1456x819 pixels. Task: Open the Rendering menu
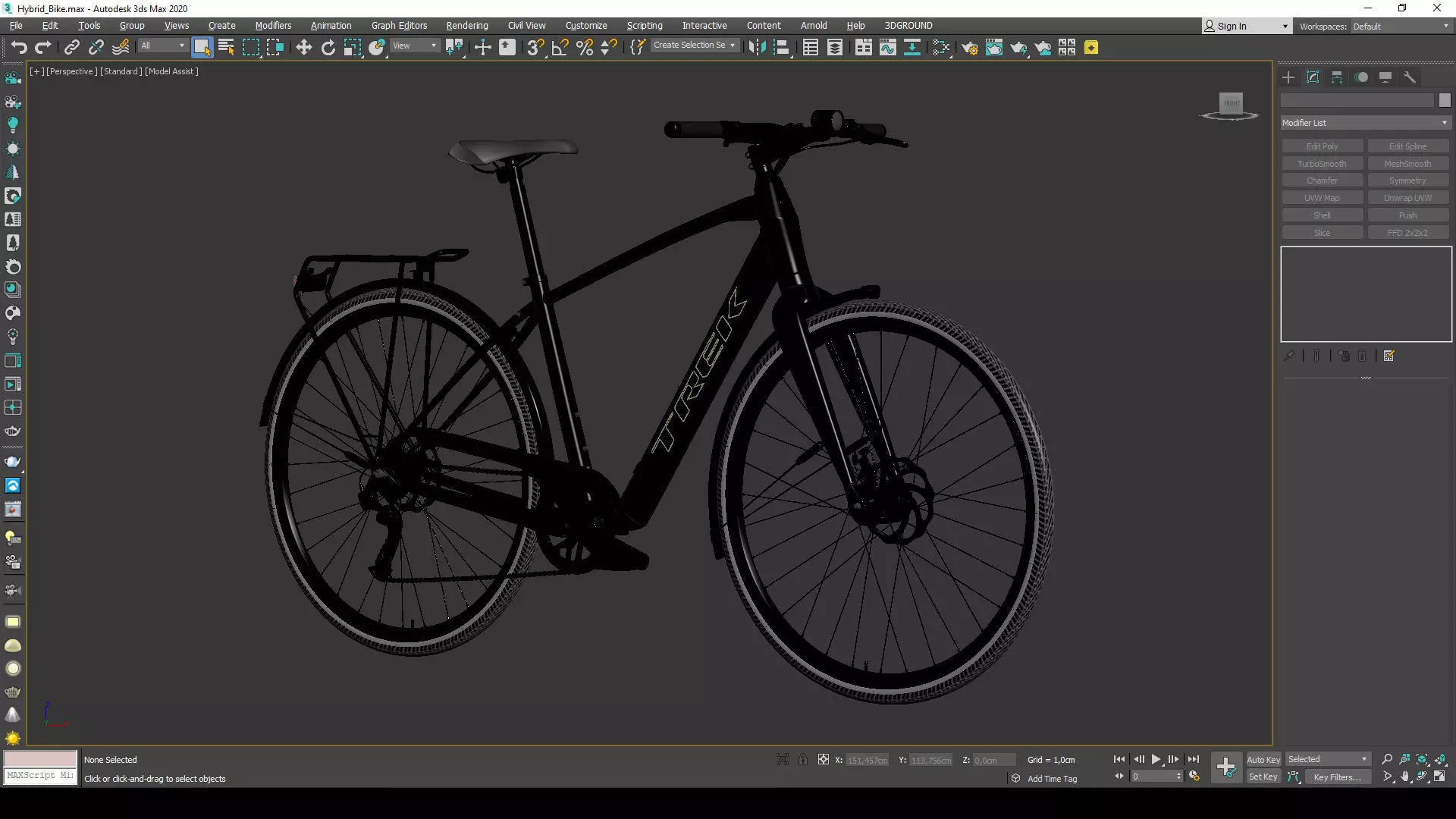(x=467, y=25)
